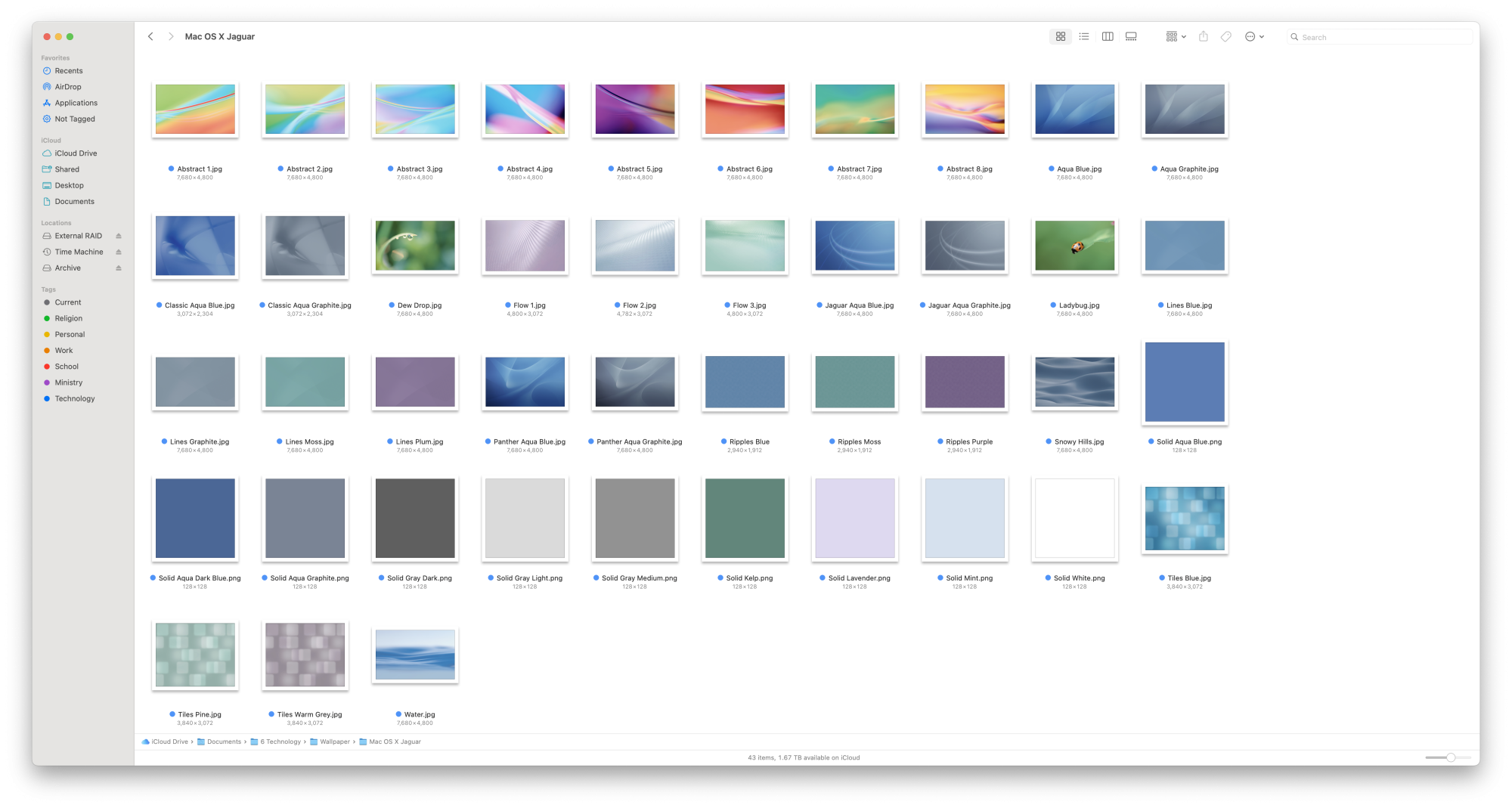Eject the External RAID volume

[119, 236]
